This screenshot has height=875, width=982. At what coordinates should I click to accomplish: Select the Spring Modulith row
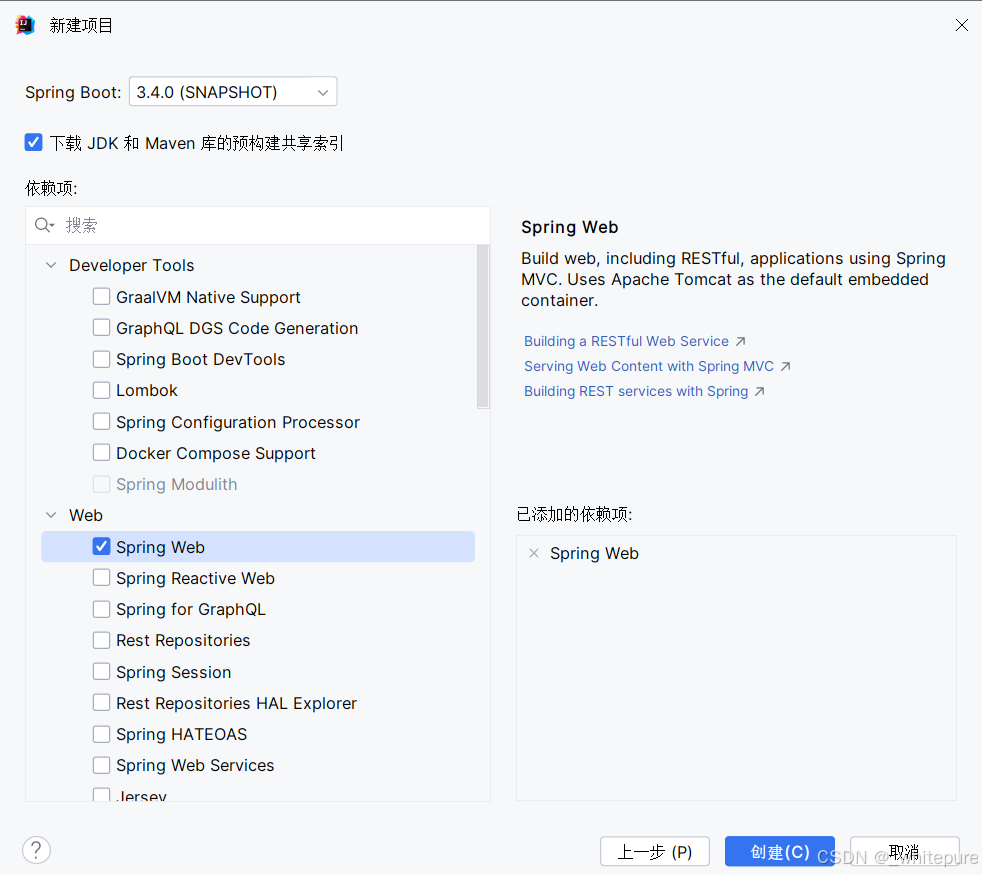258,484
